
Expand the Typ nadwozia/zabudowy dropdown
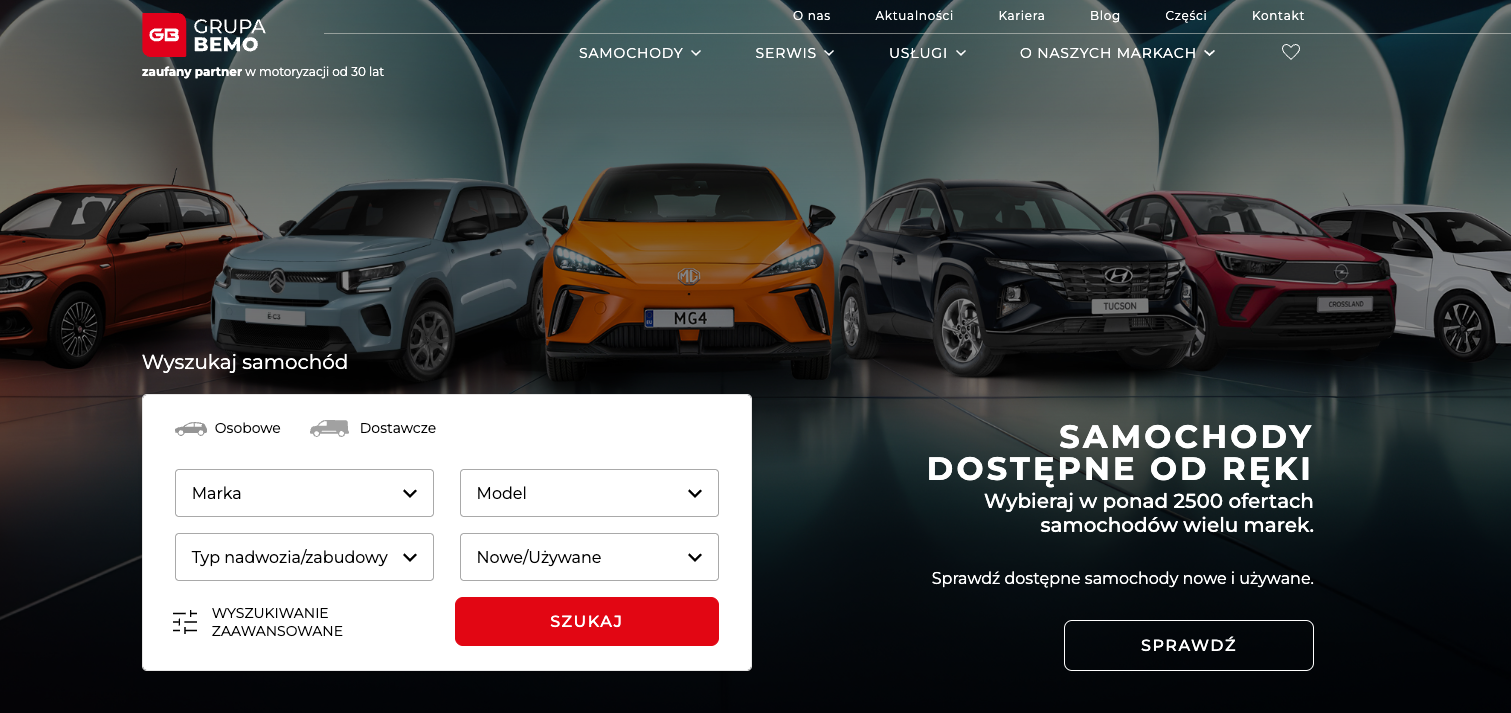pyautogui.click(x=304, y=557)
